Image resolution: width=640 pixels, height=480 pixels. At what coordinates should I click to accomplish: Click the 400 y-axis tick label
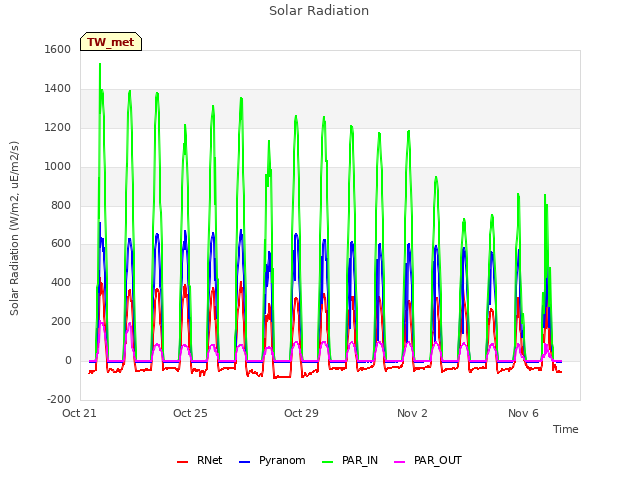[61, 282]
